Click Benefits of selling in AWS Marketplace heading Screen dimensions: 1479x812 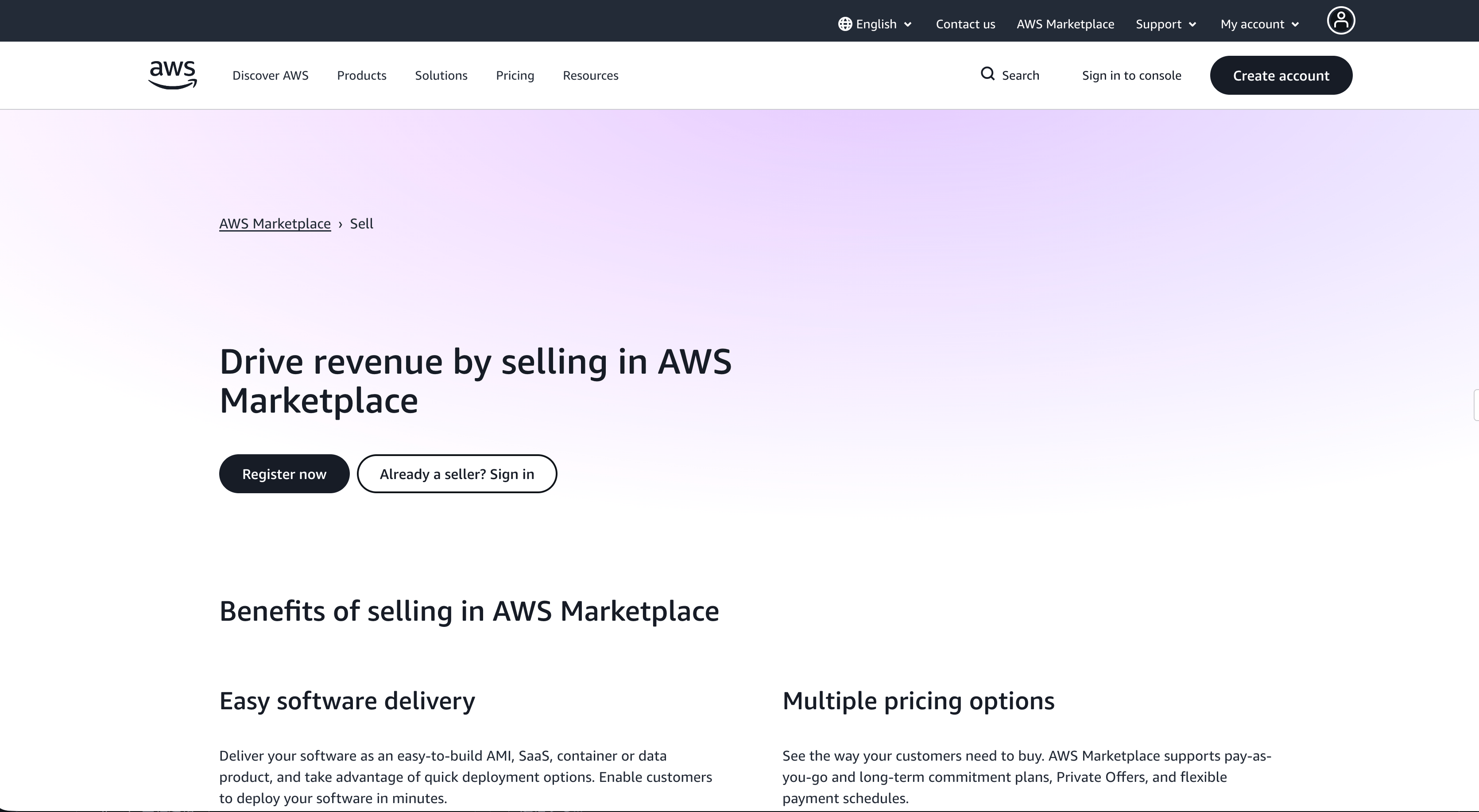(x=469, y=611)
